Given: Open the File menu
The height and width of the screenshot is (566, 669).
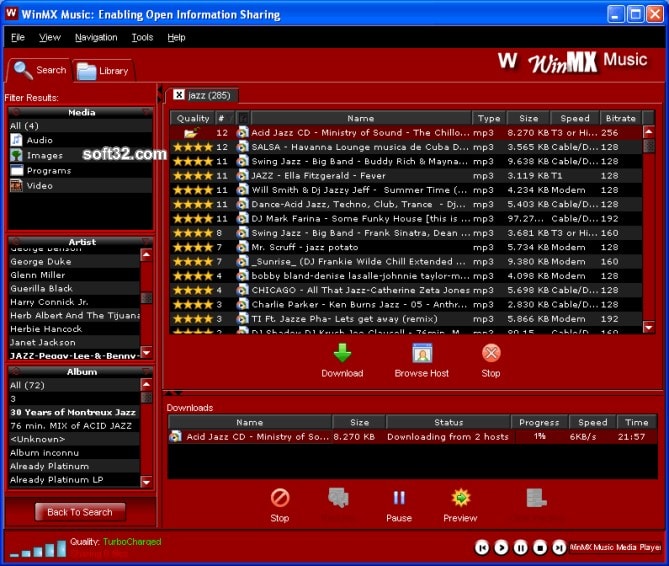Looking at the screenshot, I should (17, 38).
